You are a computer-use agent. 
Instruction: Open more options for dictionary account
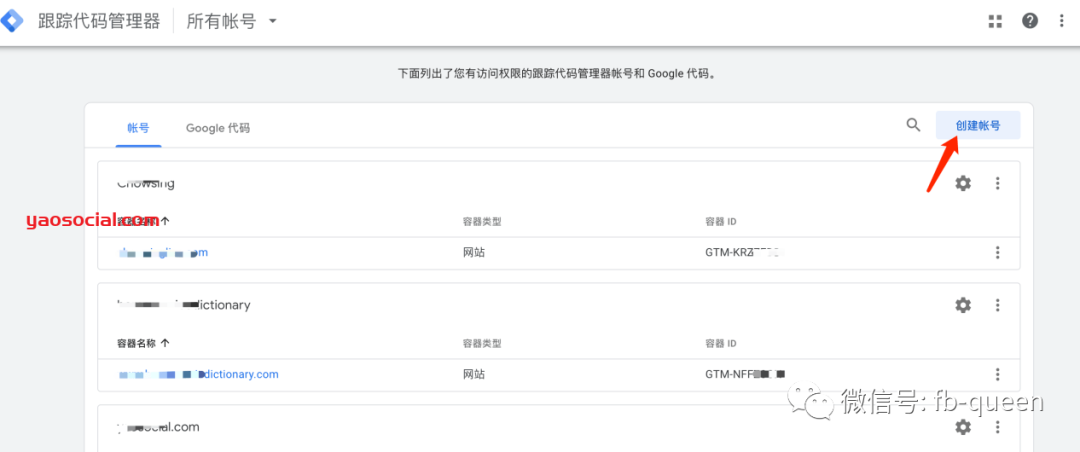(997, 305)
